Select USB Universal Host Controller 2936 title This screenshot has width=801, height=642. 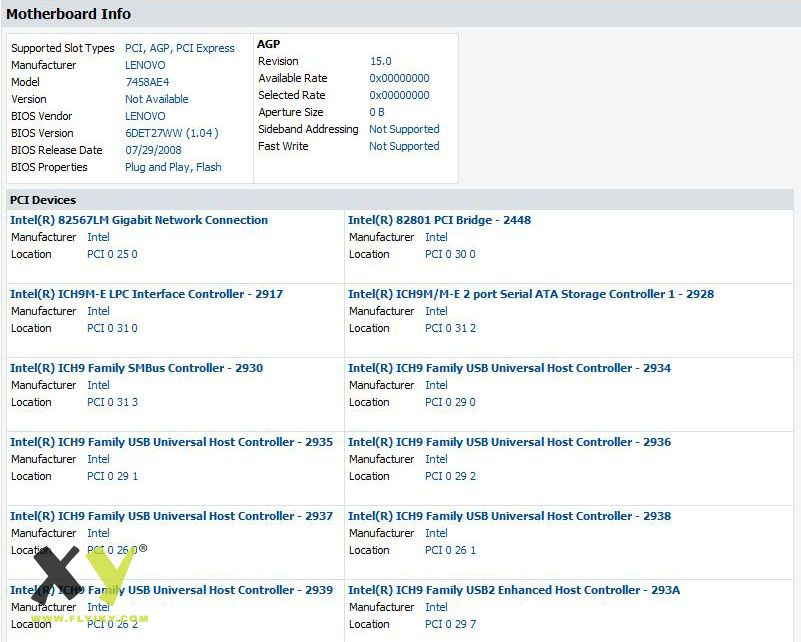pyautogui.click(x=509, y=442)
